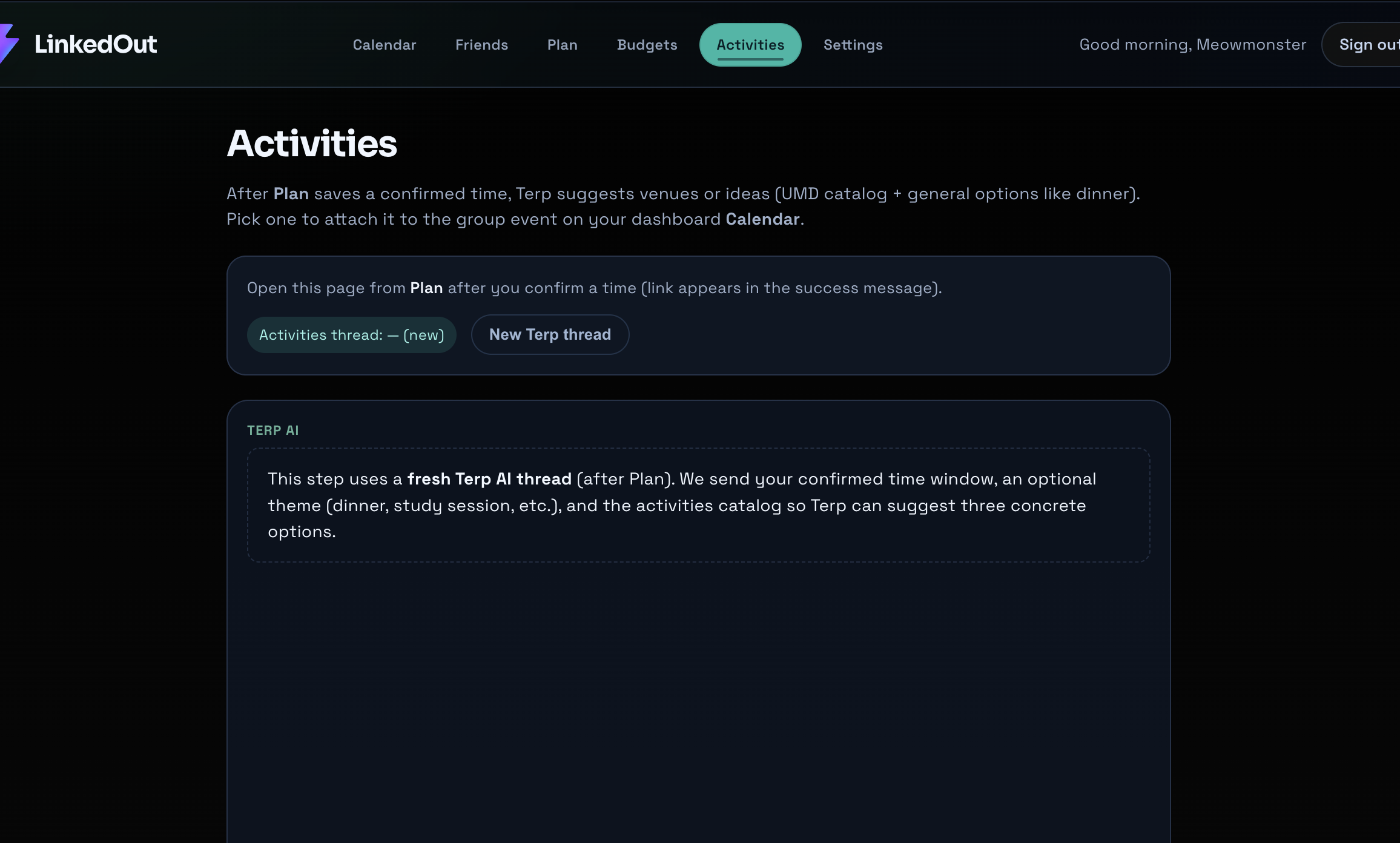Click 'Plan' in the open-this-page hint

(426, 288)
